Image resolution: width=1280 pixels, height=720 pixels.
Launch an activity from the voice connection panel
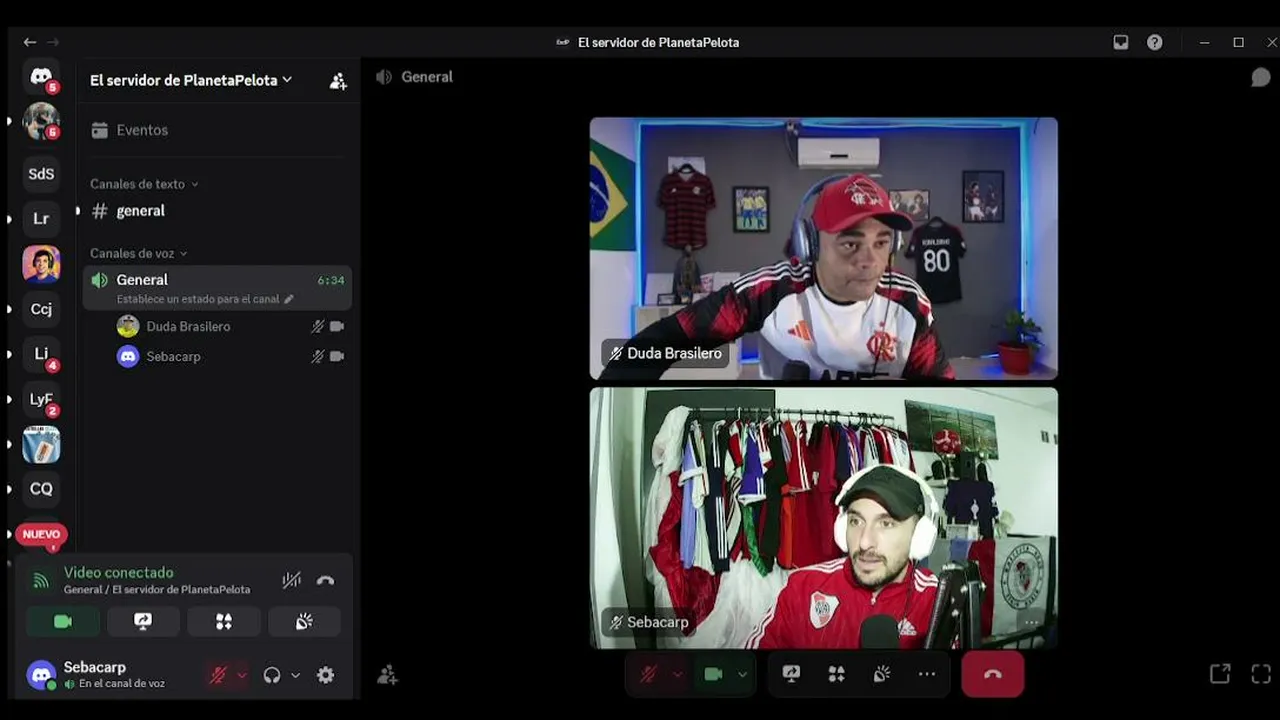tap(224, 621)
